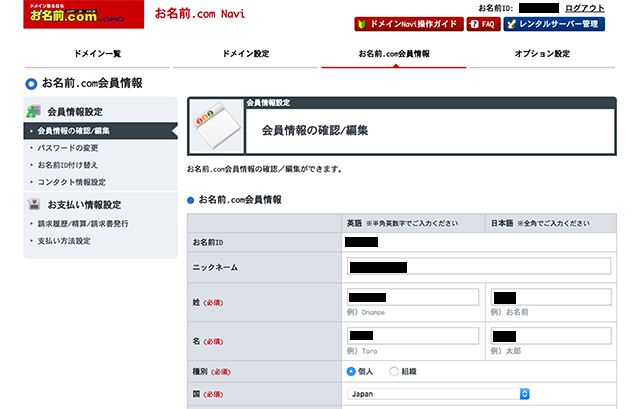Switch to the ドメイン設定 tab

coord(246,53)
